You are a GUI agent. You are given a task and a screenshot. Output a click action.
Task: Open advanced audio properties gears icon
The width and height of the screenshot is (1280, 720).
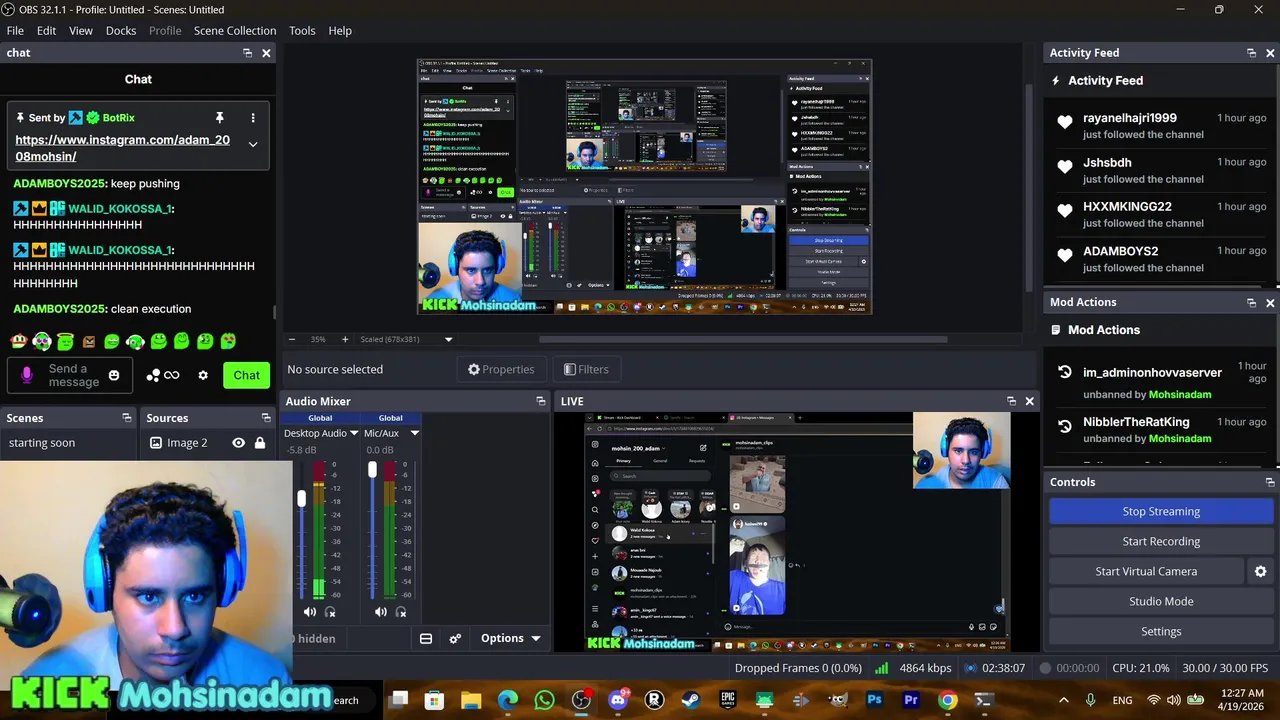coord(455,638)
